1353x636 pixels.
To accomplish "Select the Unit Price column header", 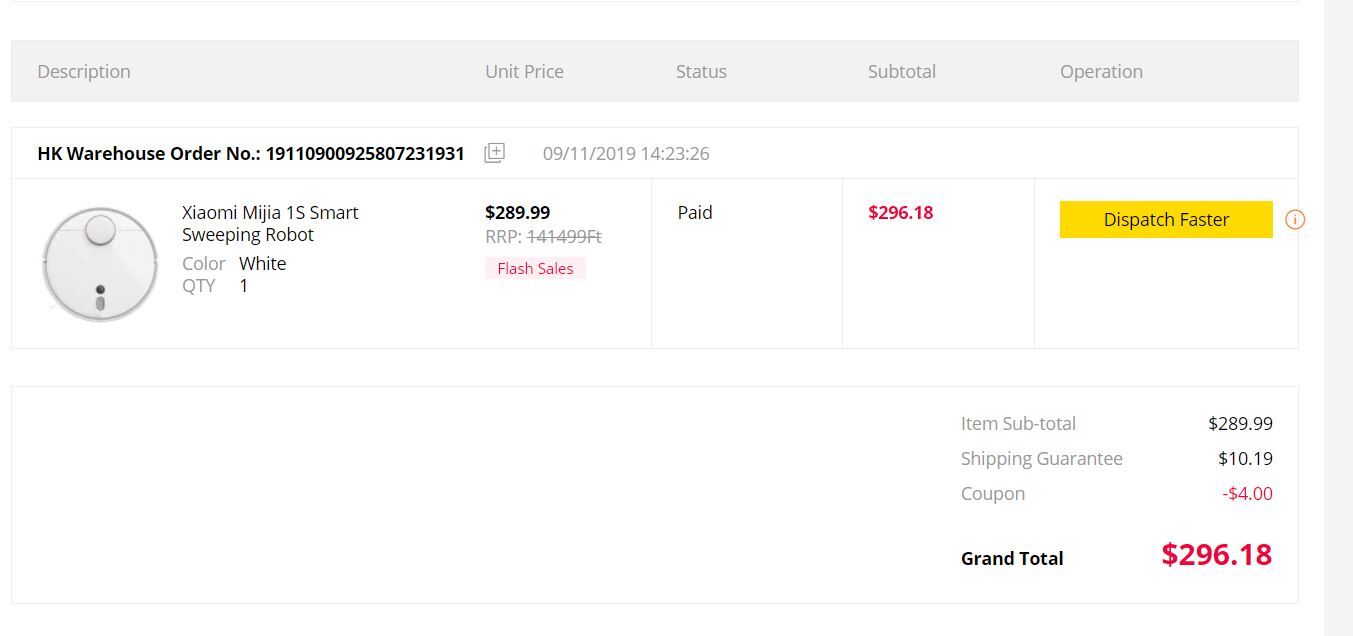I will pos(524,72).
